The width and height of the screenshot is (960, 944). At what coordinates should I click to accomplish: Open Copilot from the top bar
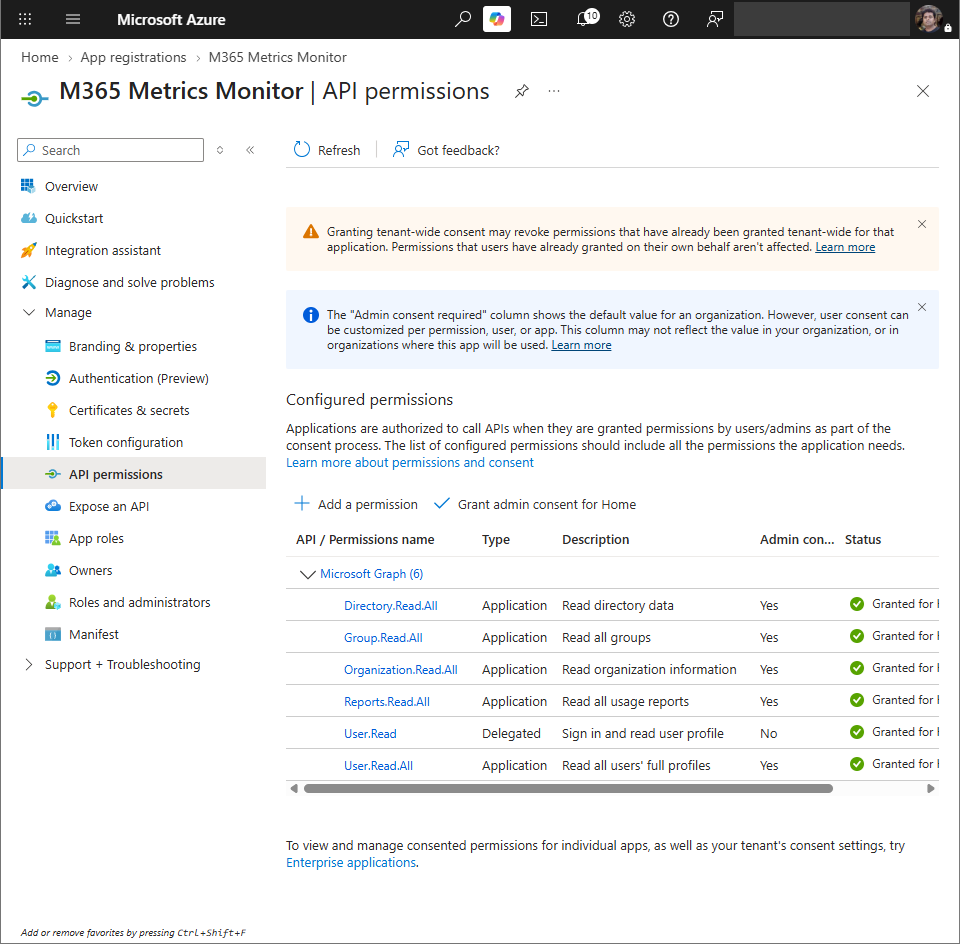click(x=497, y=19)
